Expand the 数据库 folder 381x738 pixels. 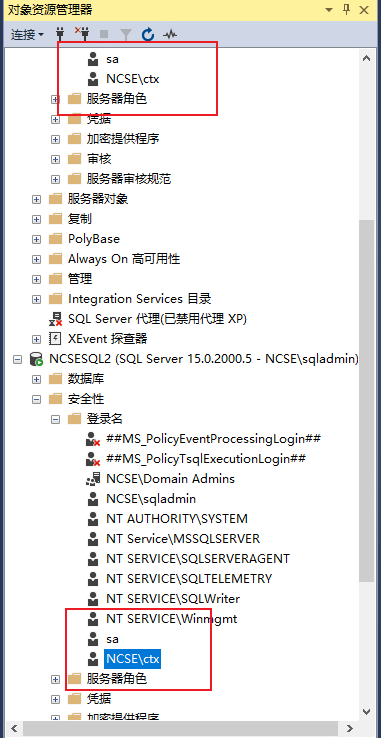tap(36, 379)
